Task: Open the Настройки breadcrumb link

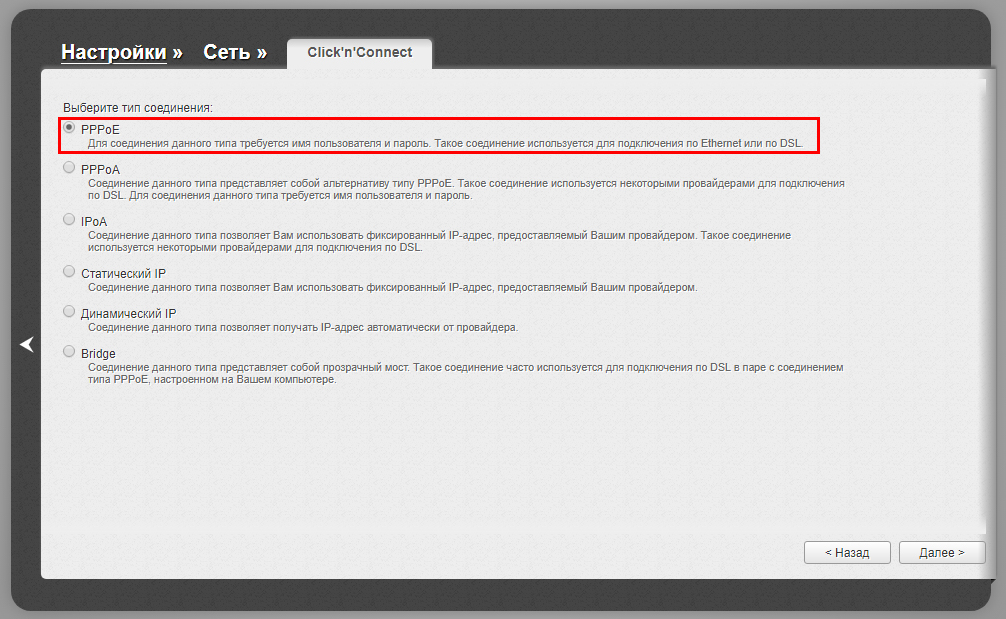Action: coord(114,52)
